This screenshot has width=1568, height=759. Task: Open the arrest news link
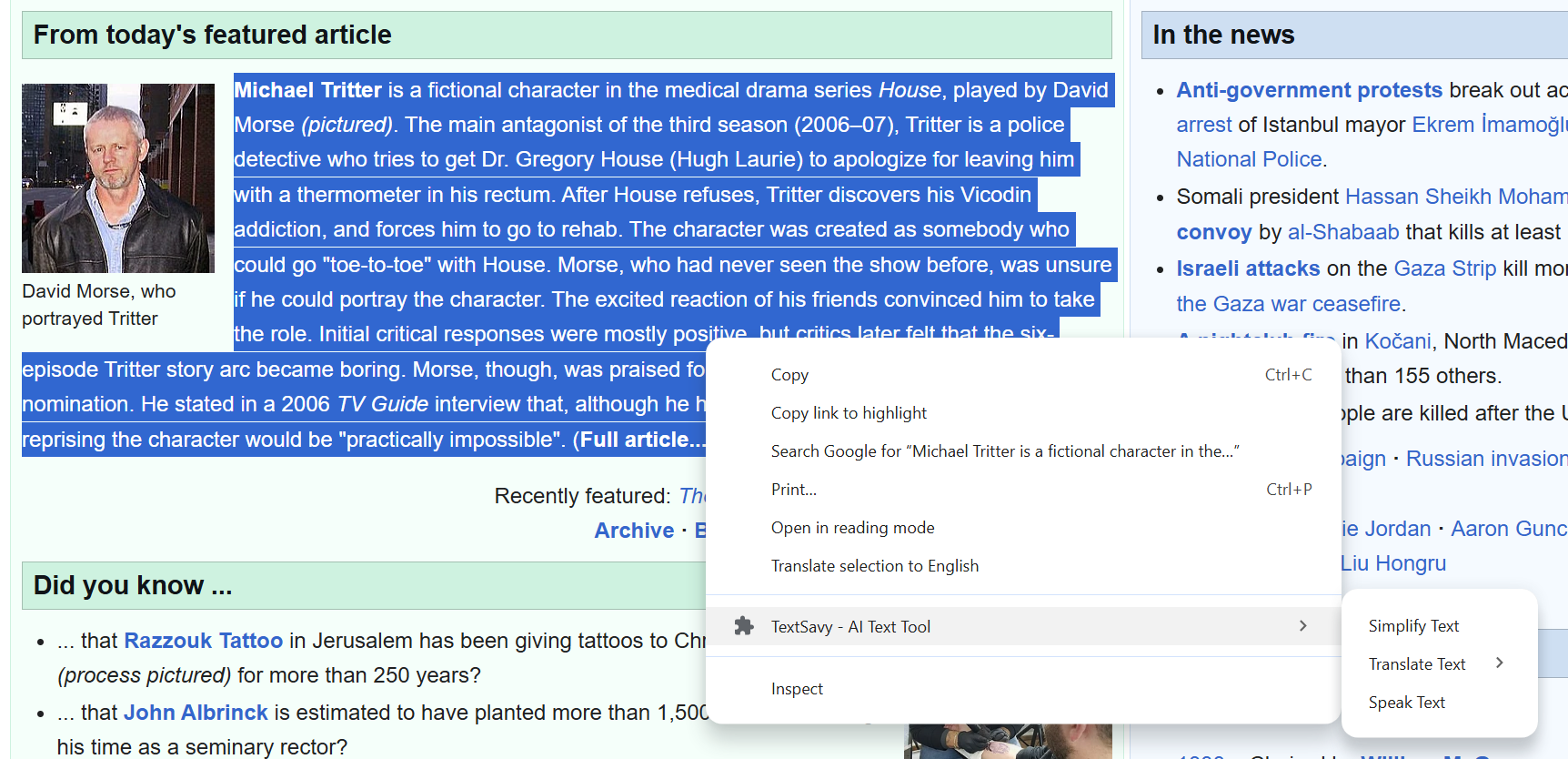coord(1203,125)
